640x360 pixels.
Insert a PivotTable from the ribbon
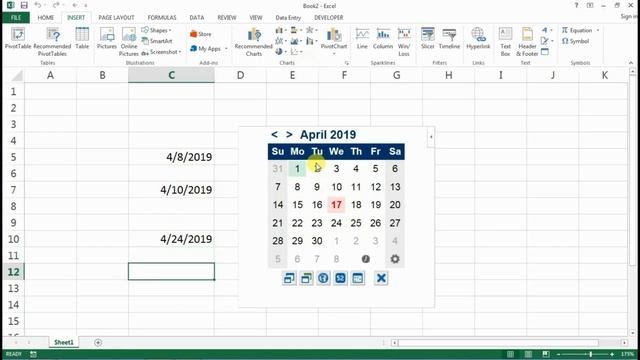[x=18, y=39]
